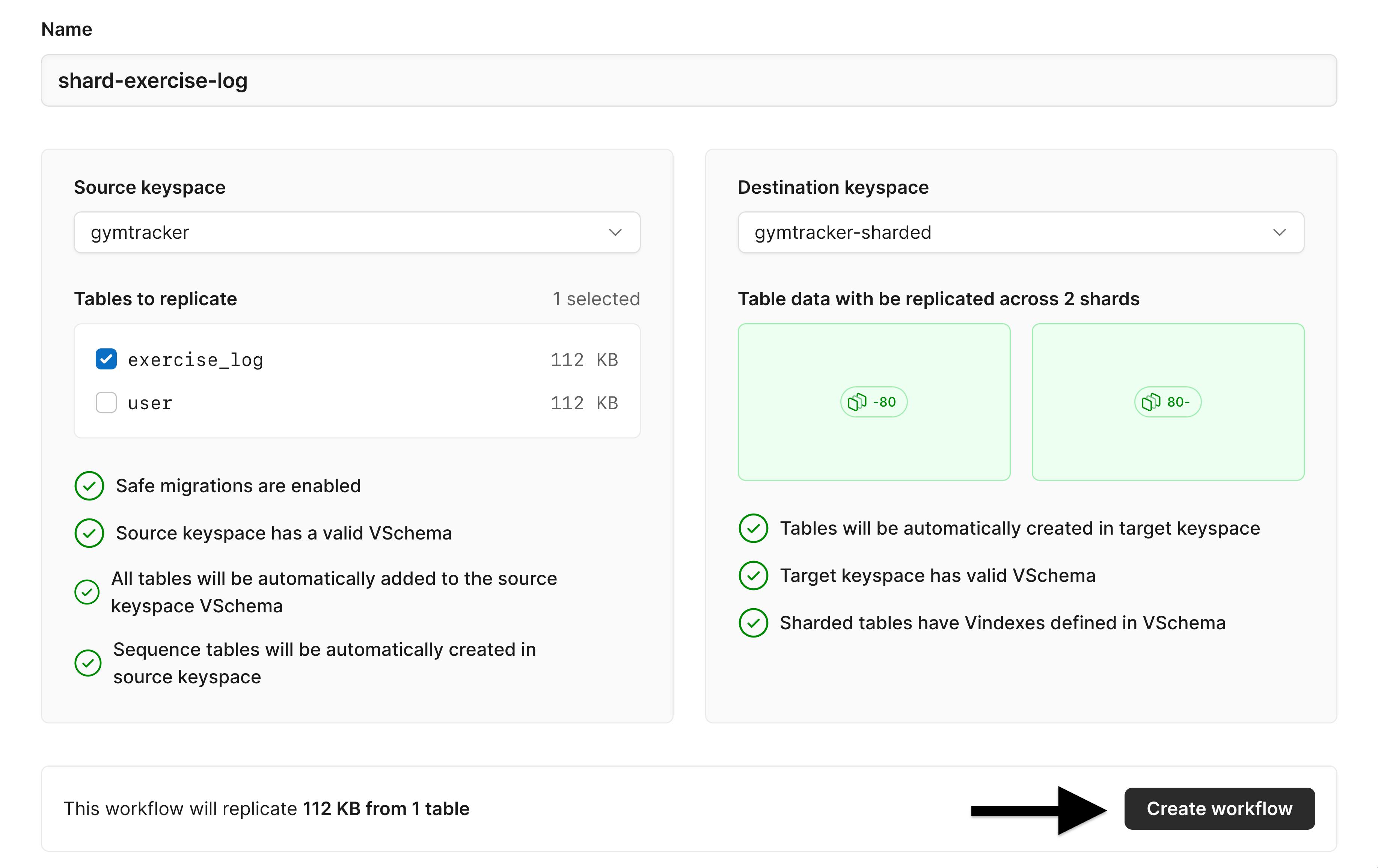Select the -80 shard card
Image resolution: width=1378 pixels, height=868 pixels.
pyautogui.click(x=874, y=402)
